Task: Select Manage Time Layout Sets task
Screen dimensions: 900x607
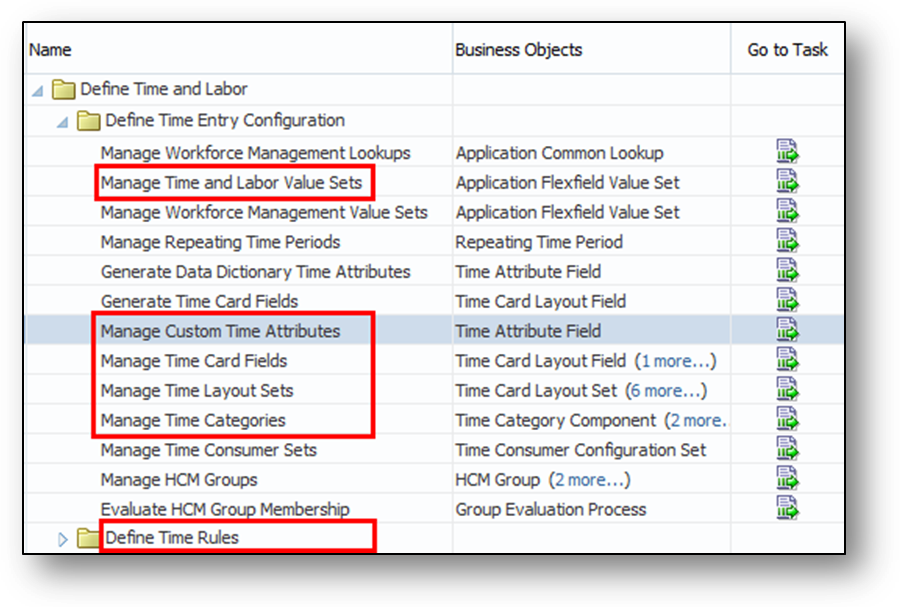Action: click(197, 391)
